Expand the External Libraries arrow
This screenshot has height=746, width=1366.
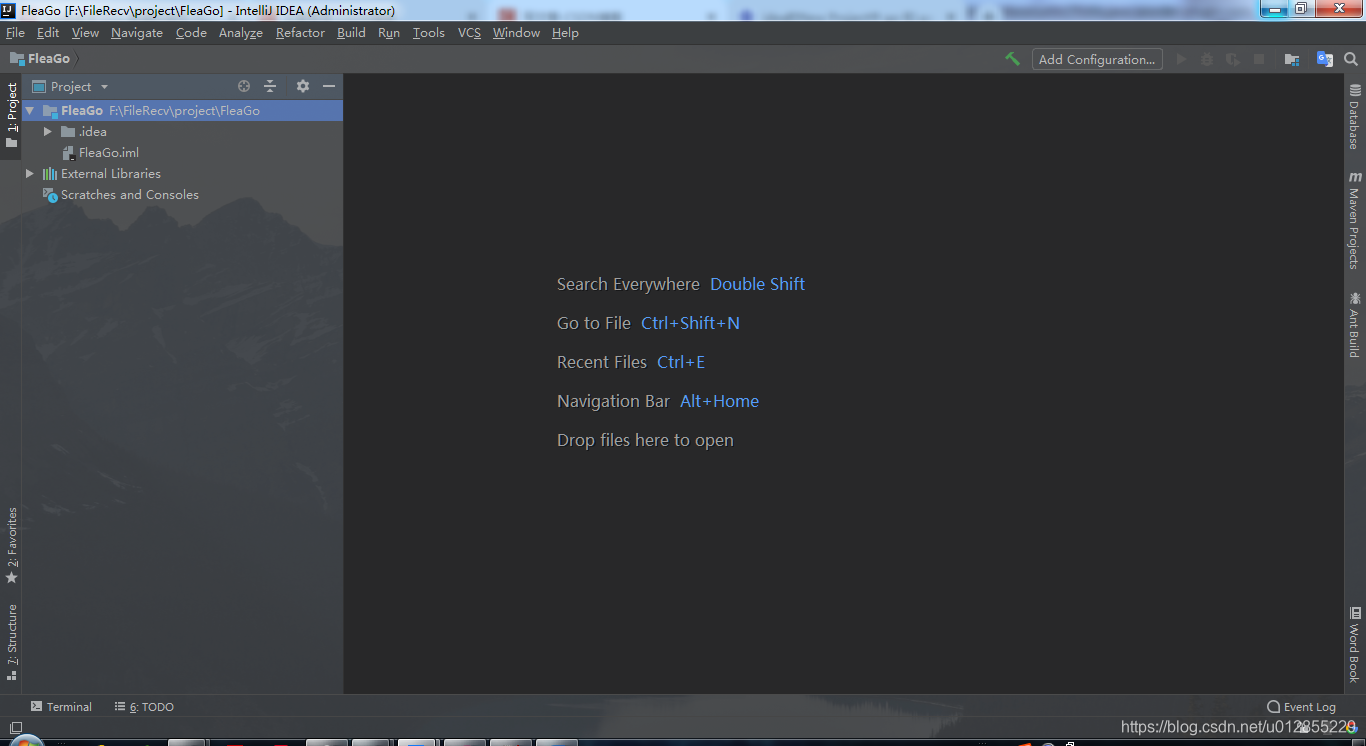click(30, 174)
